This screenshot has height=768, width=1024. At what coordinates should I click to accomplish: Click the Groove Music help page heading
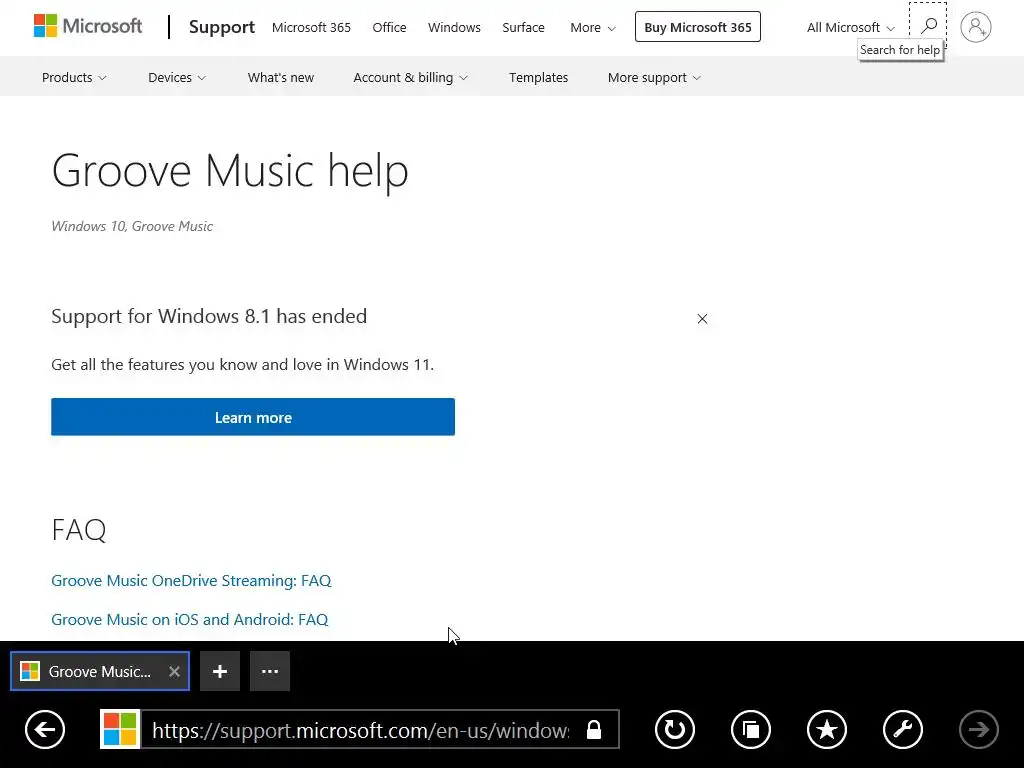(230, 171)
